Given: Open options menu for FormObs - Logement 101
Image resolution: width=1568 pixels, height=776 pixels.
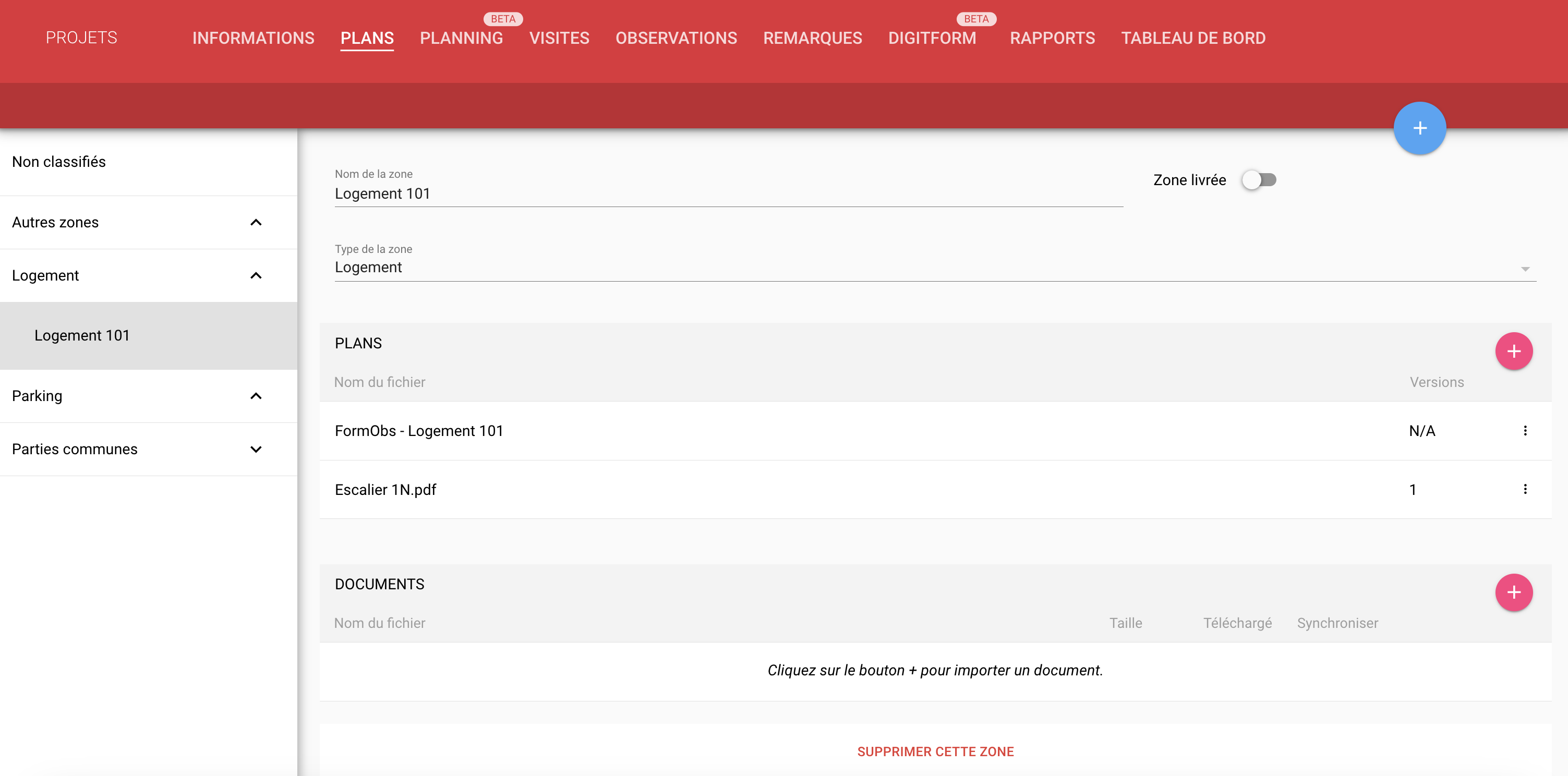Looking at the screenshot, I should [x=1525, y=431].
